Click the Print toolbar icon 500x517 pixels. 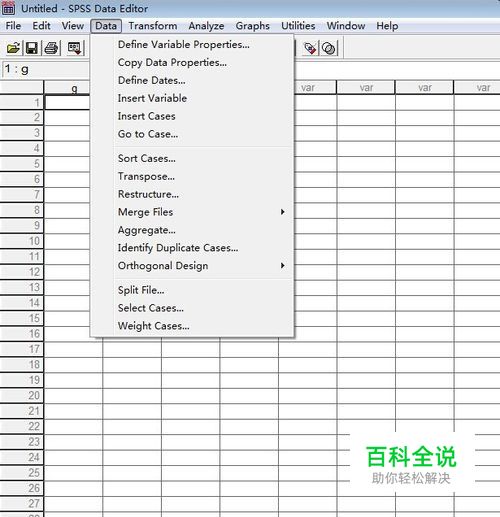point(52,48)
